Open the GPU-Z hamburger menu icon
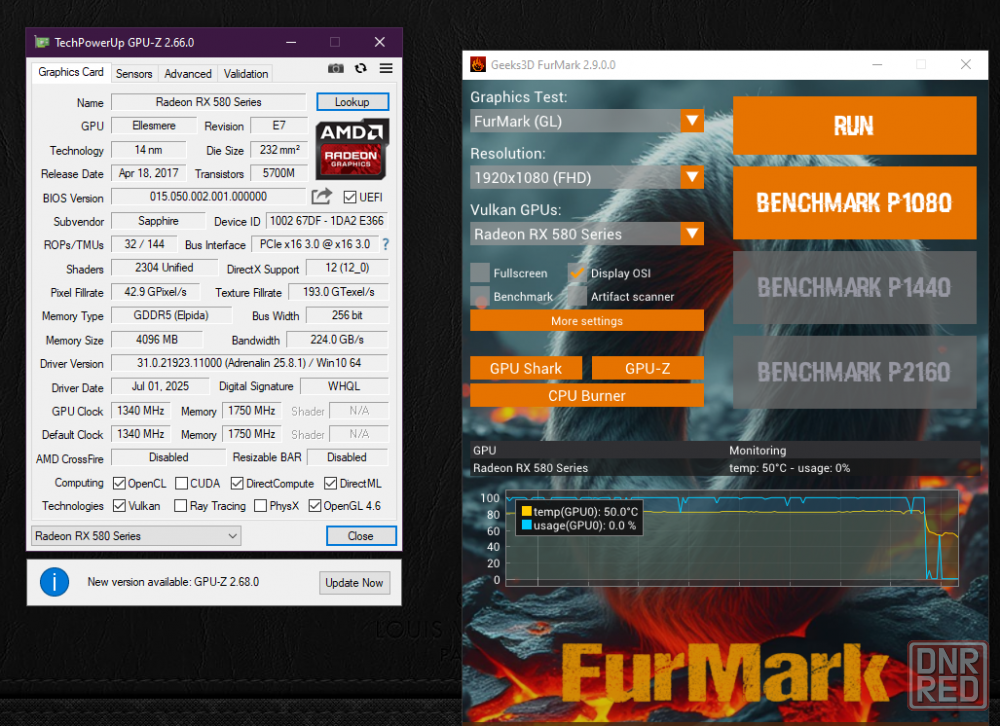The width and height of the screenshot is (1000, 726). tap(386, 69)
